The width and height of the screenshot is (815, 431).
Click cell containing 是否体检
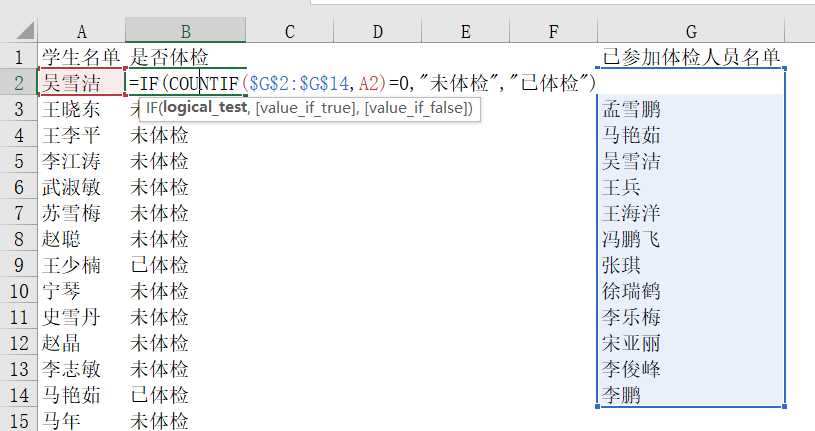pyautogui.click(x=185, y=56)
